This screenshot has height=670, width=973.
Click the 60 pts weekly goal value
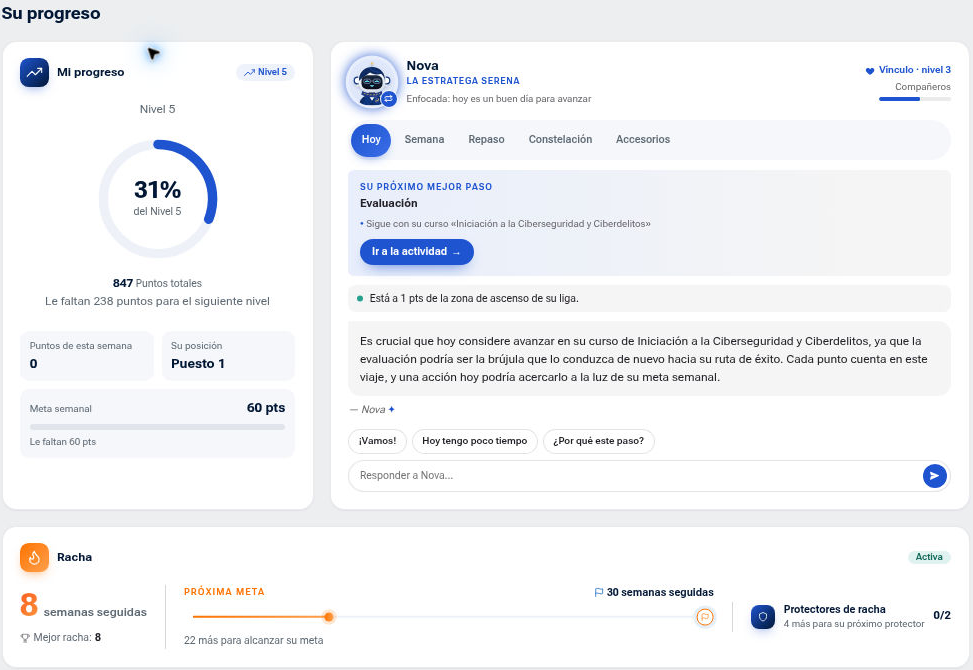[x=266, y=408]
